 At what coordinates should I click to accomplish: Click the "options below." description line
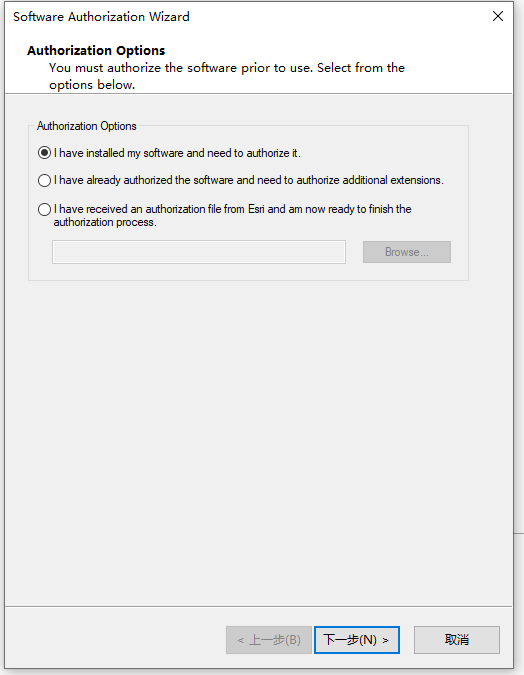(x=92, y=85)
